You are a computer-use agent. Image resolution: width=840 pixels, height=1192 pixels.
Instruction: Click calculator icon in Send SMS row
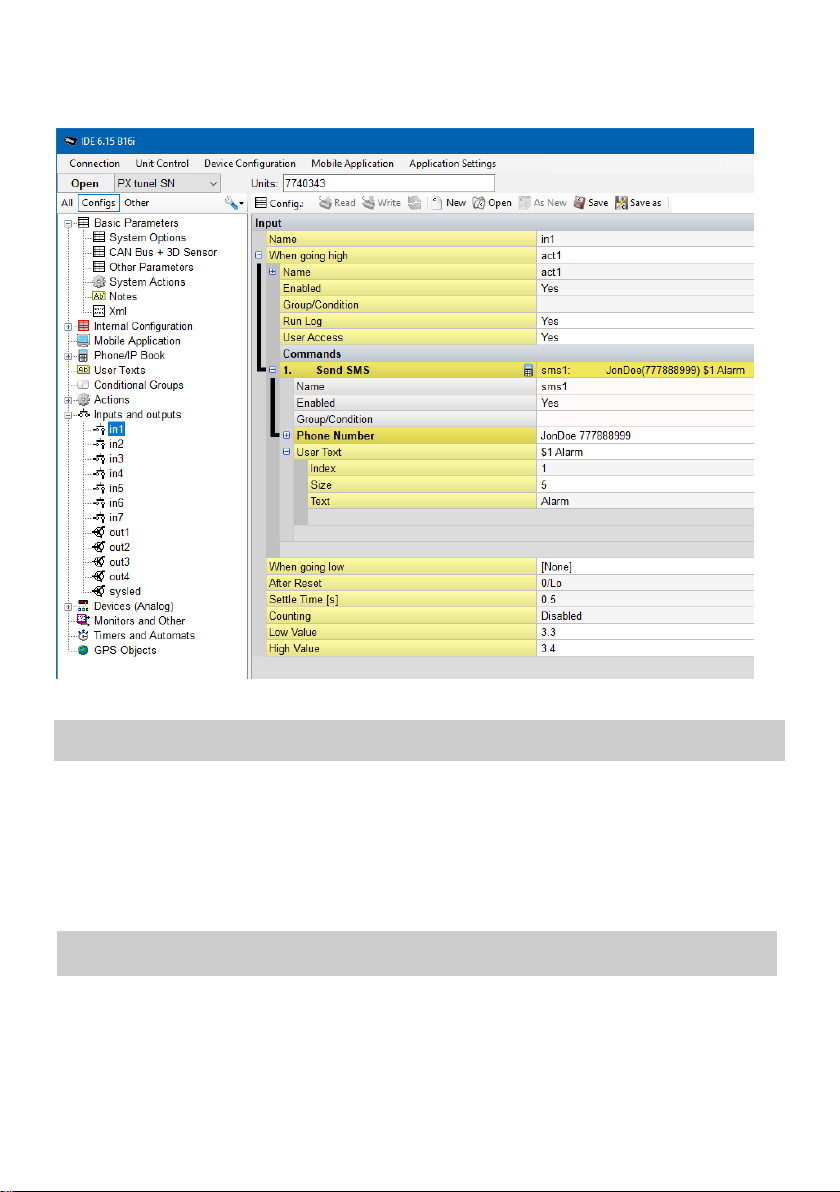pyautogui.click(x=528, y=371)
